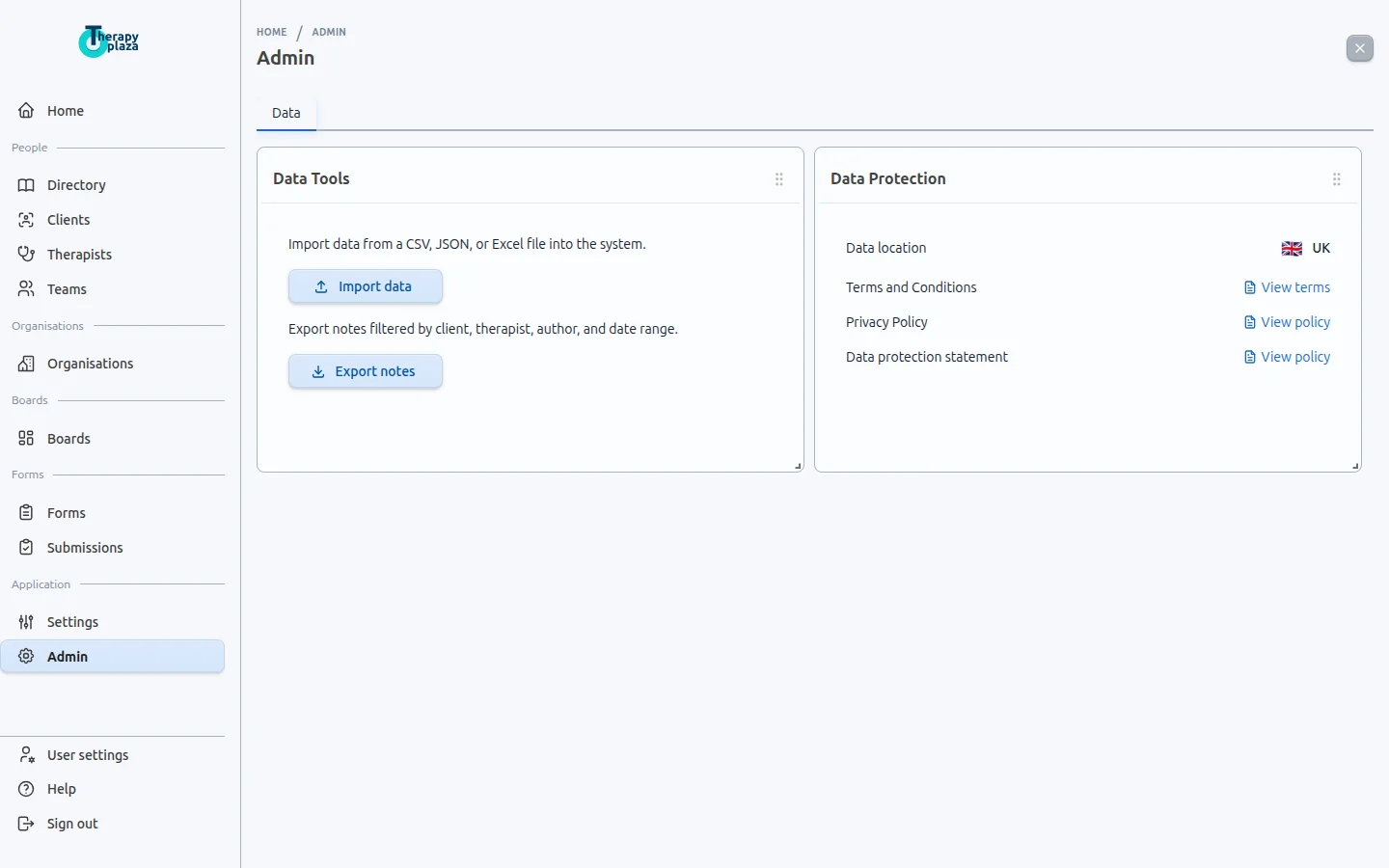This screenshot has height=868, width=1389.
Task: Click the 'Terms and Conditions' label
Action: coord(912,287)
